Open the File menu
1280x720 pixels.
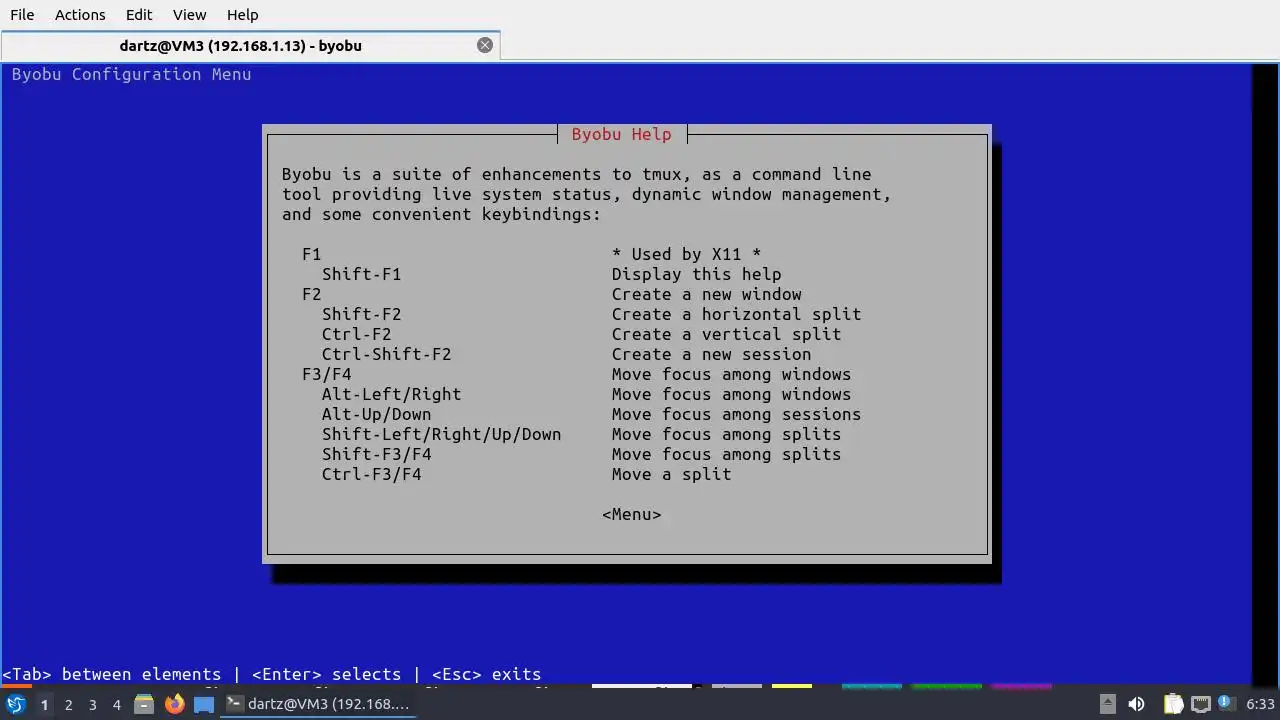coord(22,15)
